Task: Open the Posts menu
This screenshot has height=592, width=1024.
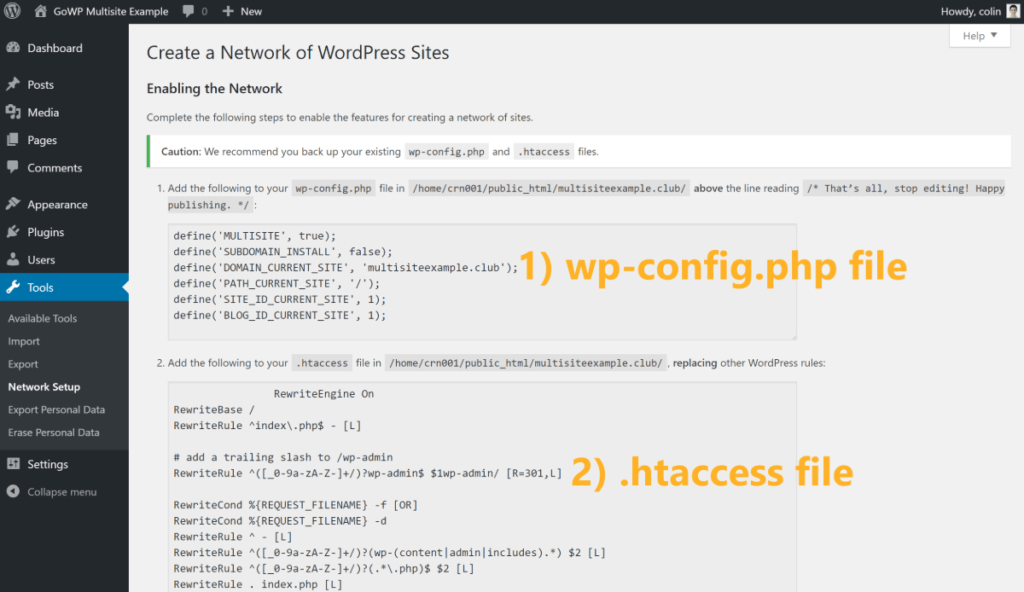Action: pos(40,84)
